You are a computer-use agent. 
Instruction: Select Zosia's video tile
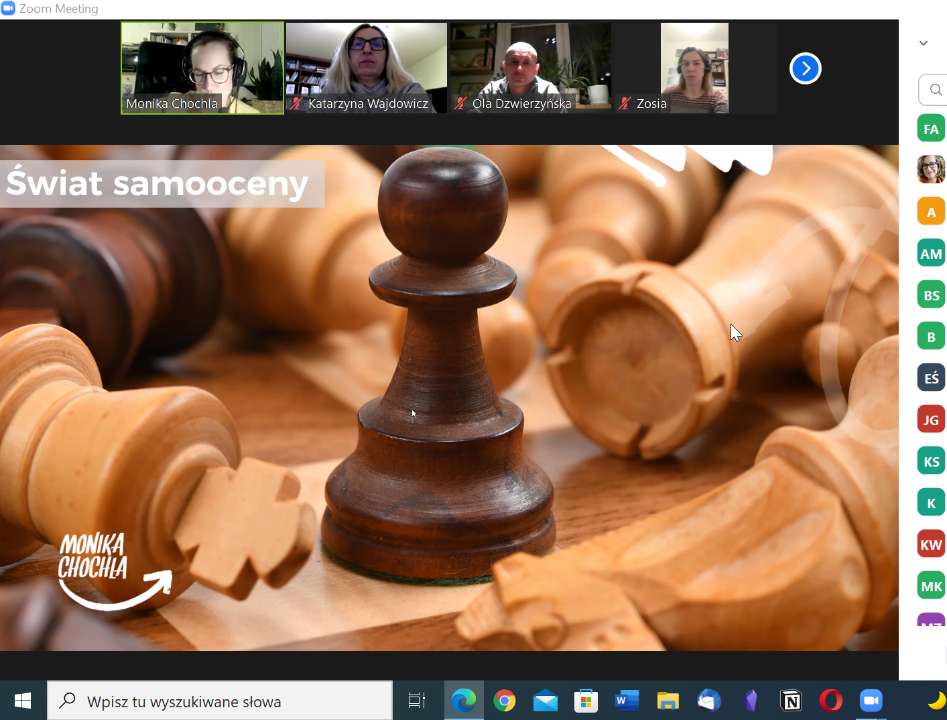[694, 67]
